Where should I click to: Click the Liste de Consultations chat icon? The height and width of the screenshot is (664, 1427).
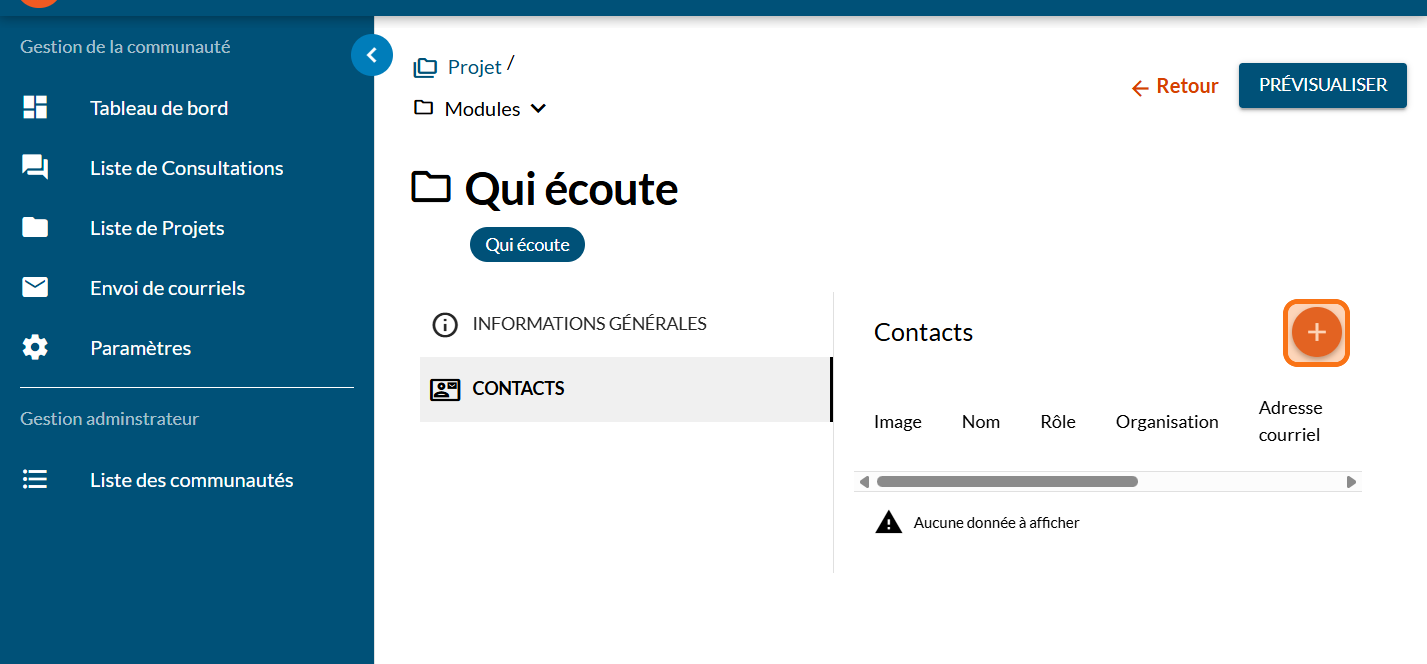click(35, 168)
